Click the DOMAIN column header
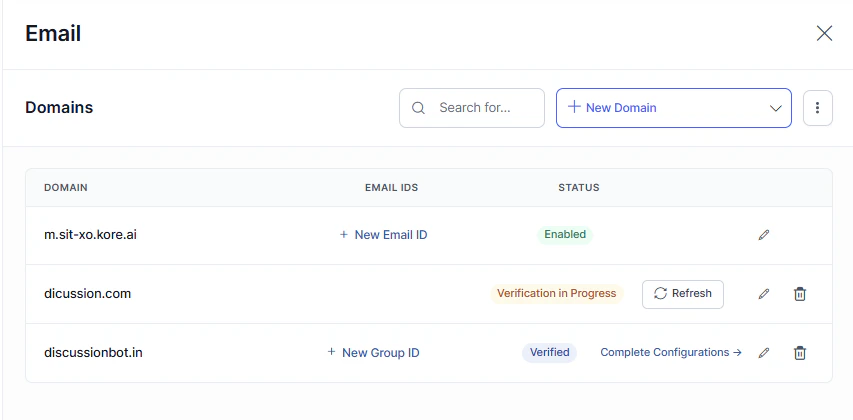 point(66,188)
